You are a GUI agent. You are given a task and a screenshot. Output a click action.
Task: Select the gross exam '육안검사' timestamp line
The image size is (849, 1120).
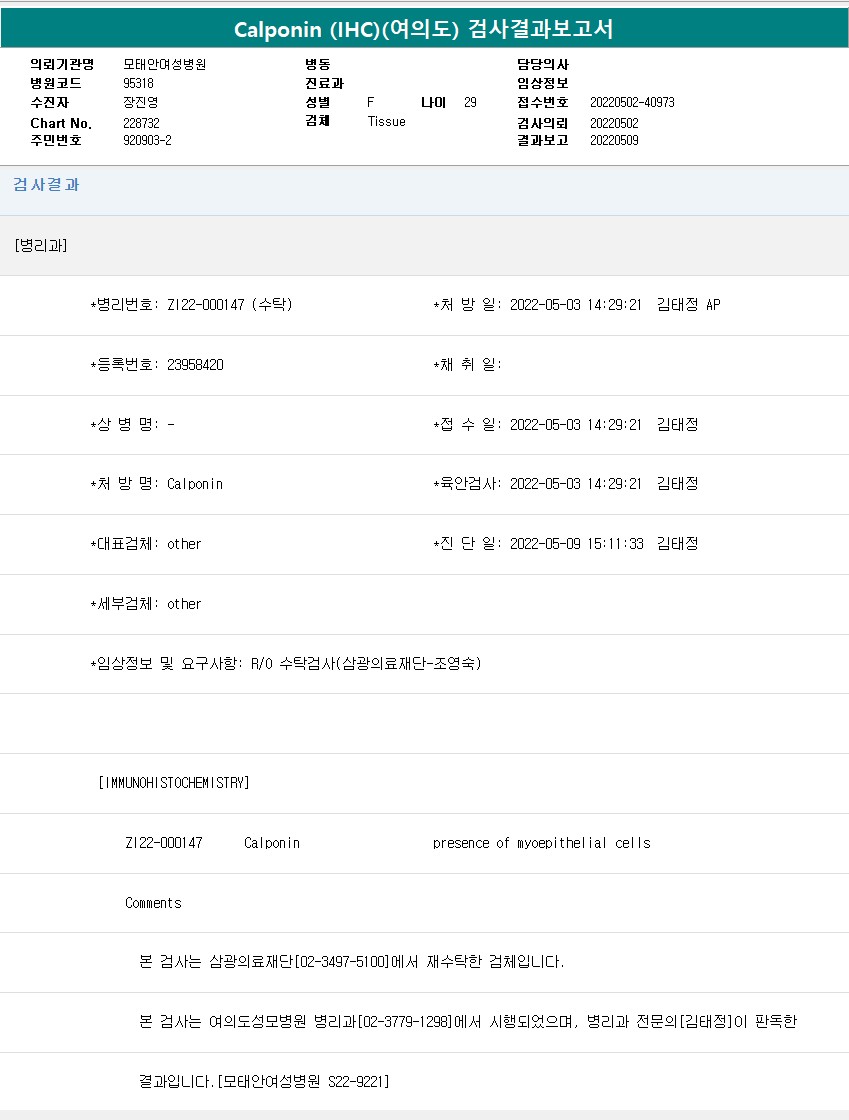click(566, 484)
